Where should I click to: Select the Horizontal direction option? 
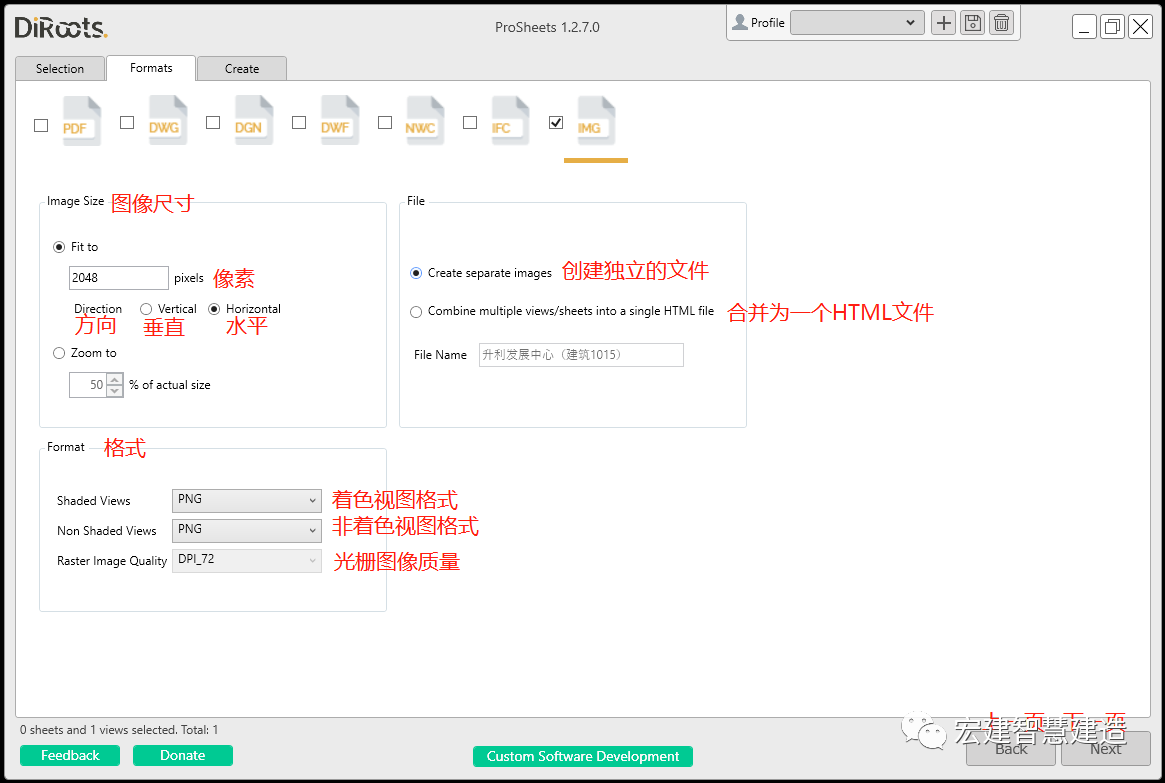[214, 309]
